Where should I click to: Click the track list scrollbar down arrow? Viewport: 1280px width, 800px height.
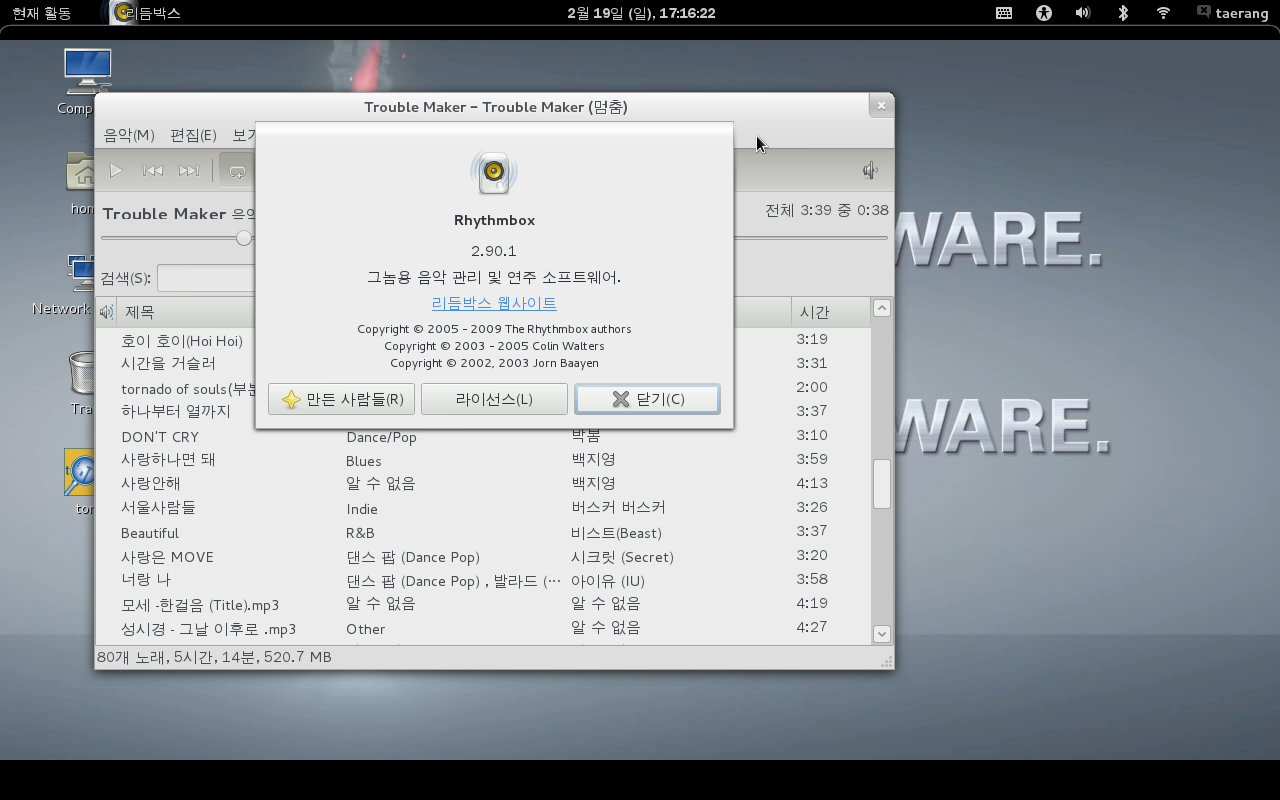pyautogui.click(x=881, y=633)
